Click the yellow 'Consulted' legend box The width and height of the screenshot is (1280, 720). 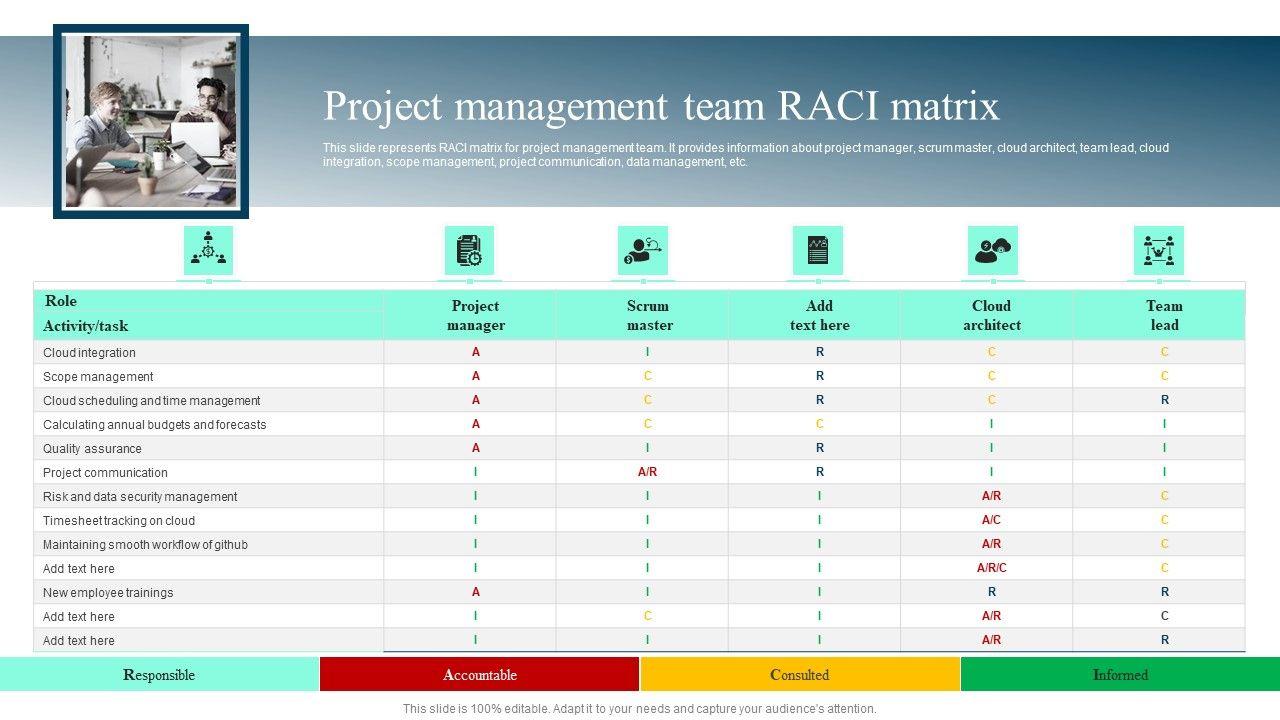click(800, 674)
